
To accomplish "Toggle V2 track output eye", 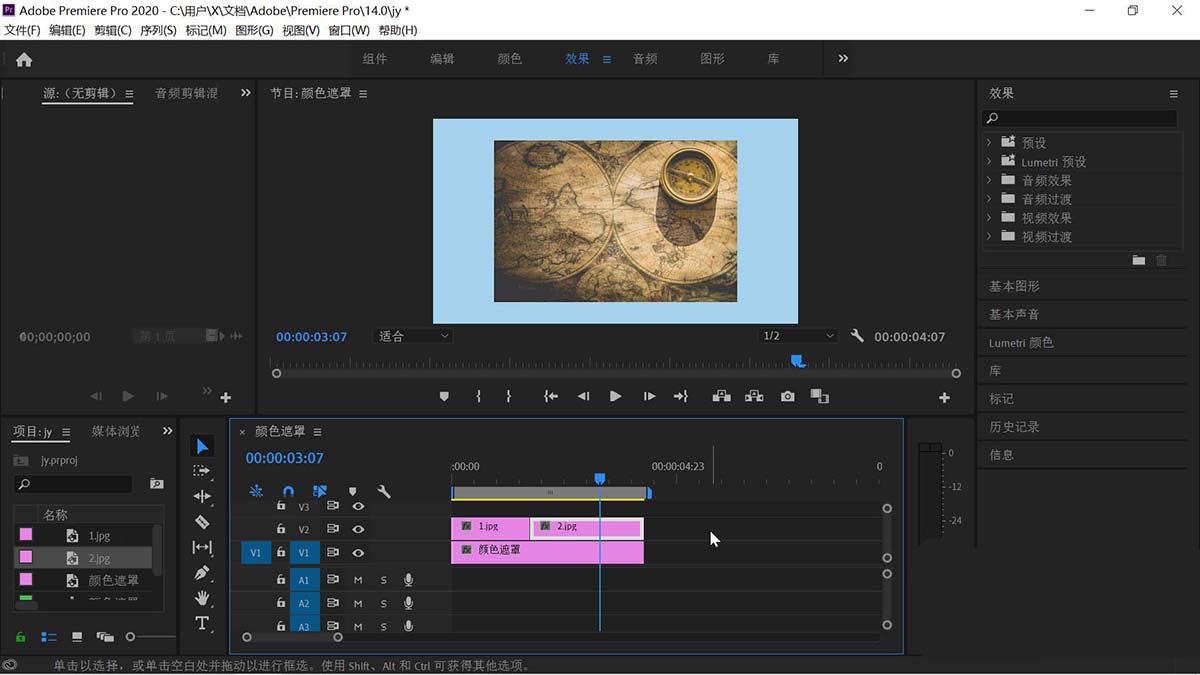I will click(x=358, y=529).
